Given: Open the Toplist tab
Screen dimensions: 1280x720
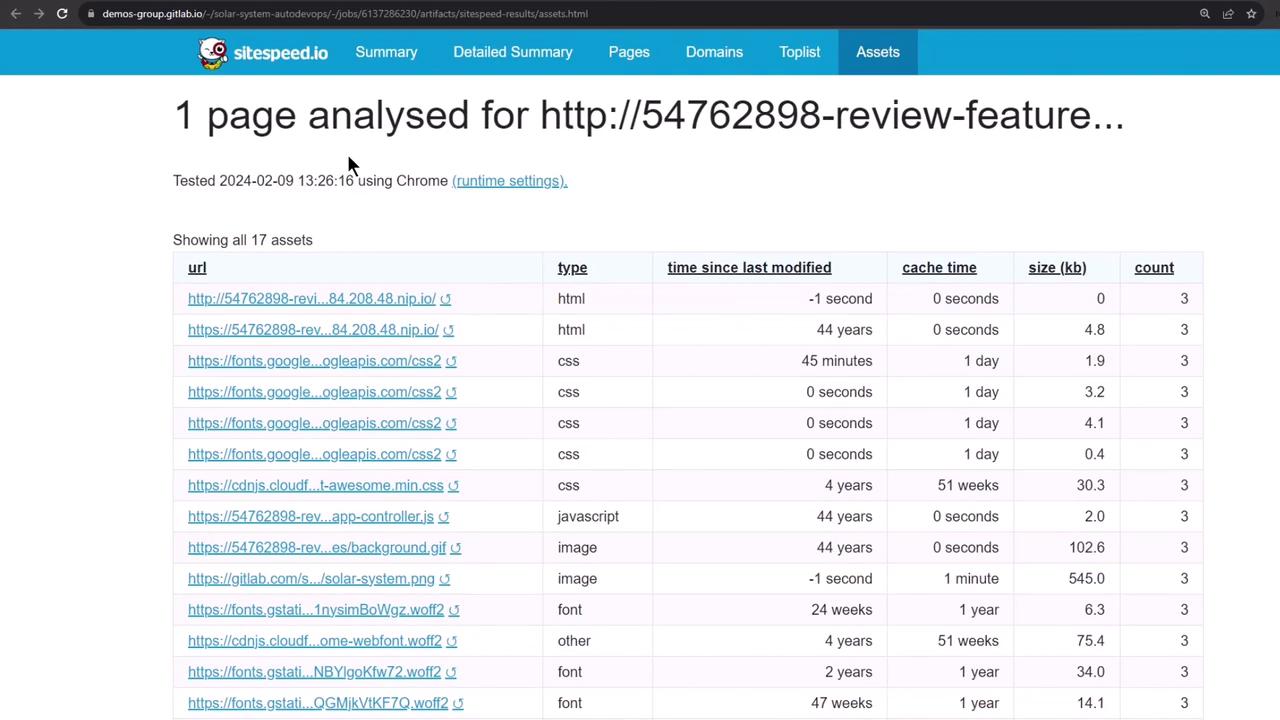Looking at the screenshot, I should pos(800,52).
